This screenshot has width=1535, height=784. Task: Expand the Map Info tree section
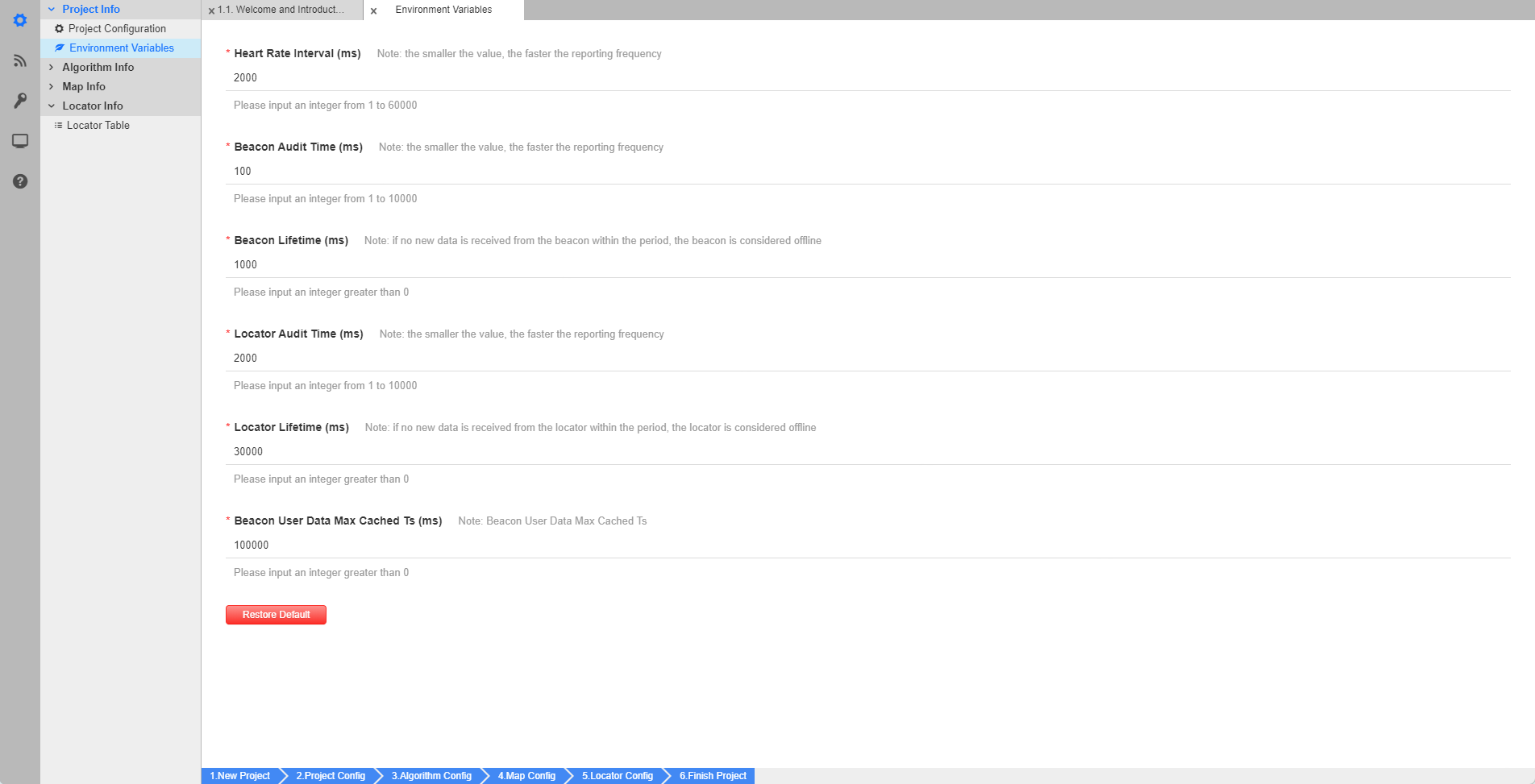[52, 86]
